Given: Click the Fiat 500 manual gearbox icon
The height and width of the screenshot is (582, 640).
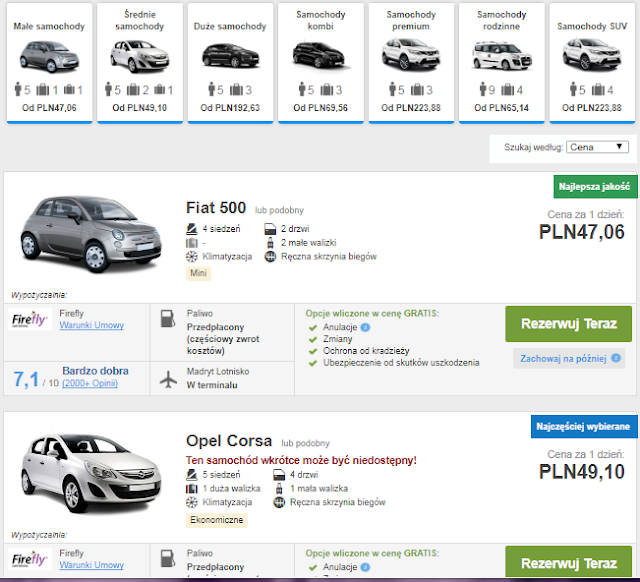Looking at the screenshot, I should (270, 256).
